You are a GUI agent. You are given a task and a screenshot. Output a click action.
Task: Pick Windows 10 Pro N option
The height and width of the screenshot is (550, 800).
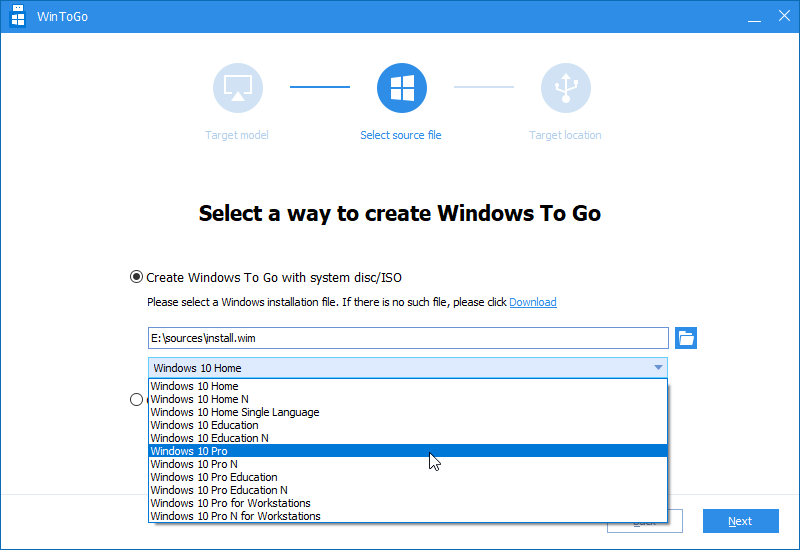click(408, 464)
